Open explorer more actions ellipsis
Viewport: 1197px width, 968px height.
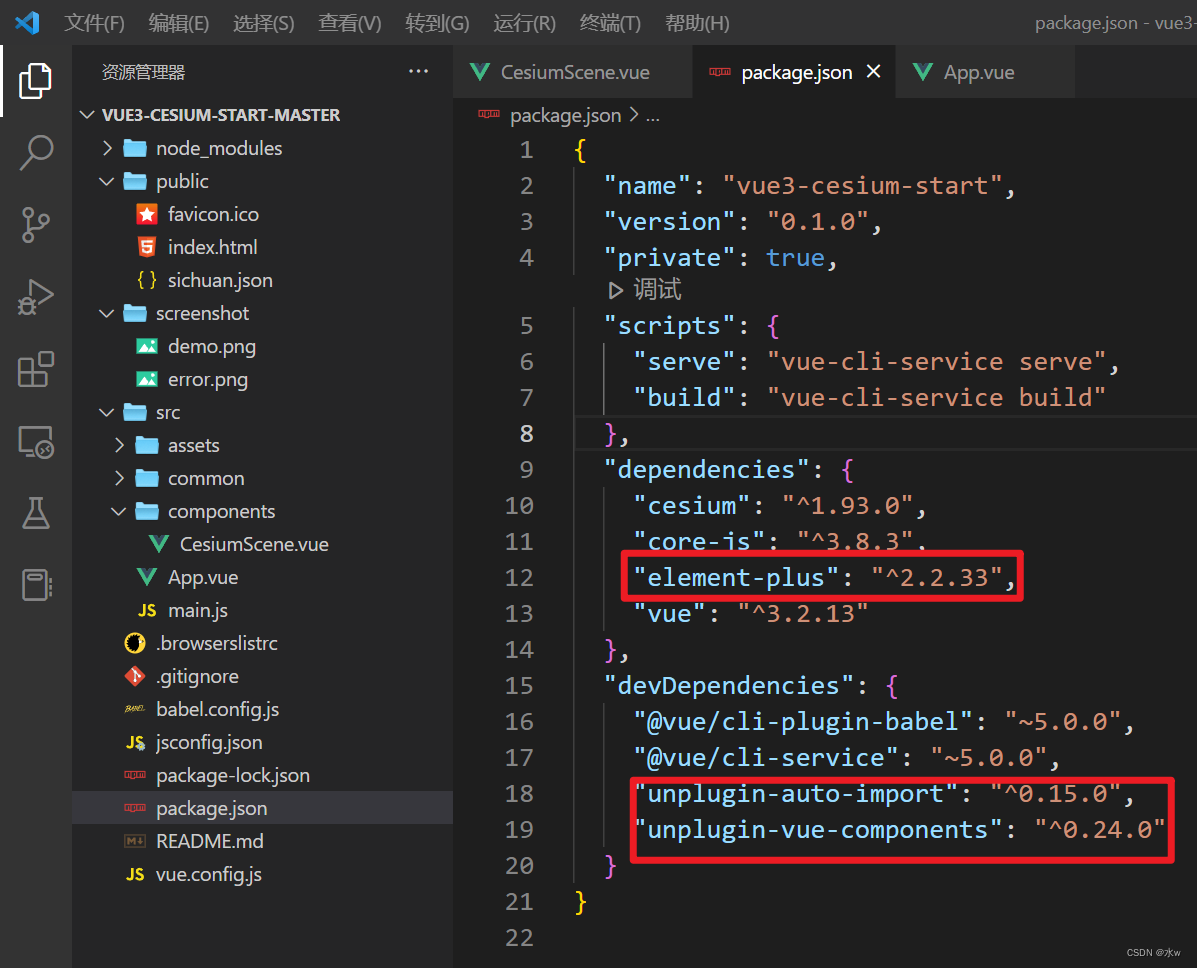coord(418,72)
